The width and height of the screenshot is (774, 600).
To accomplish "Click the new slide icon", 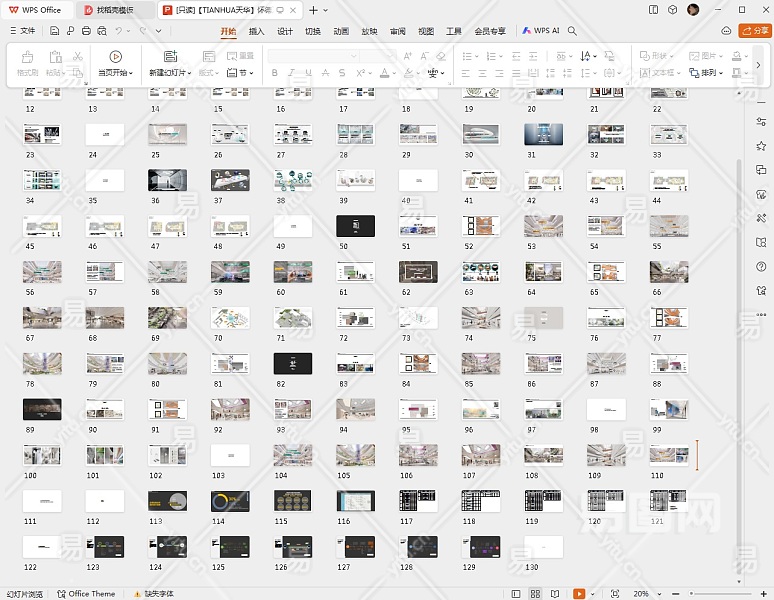I will tap(169, 57).
